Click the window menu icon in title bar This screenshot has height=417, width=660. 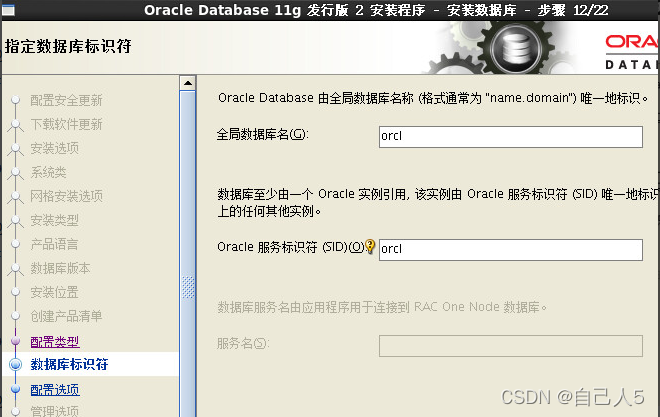[x=8, y=10]
